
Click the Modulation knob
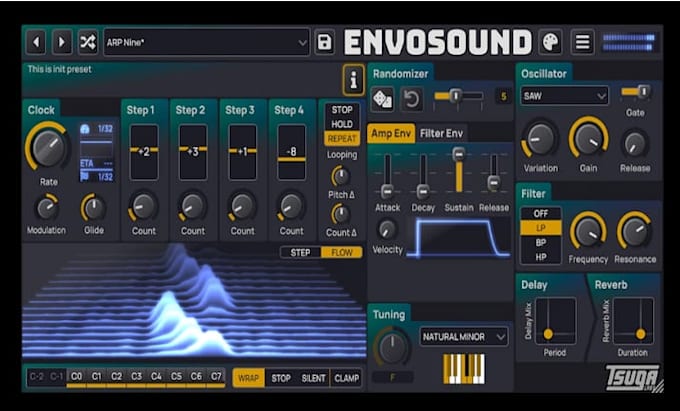pyautogui.click(x=47, y=208)
